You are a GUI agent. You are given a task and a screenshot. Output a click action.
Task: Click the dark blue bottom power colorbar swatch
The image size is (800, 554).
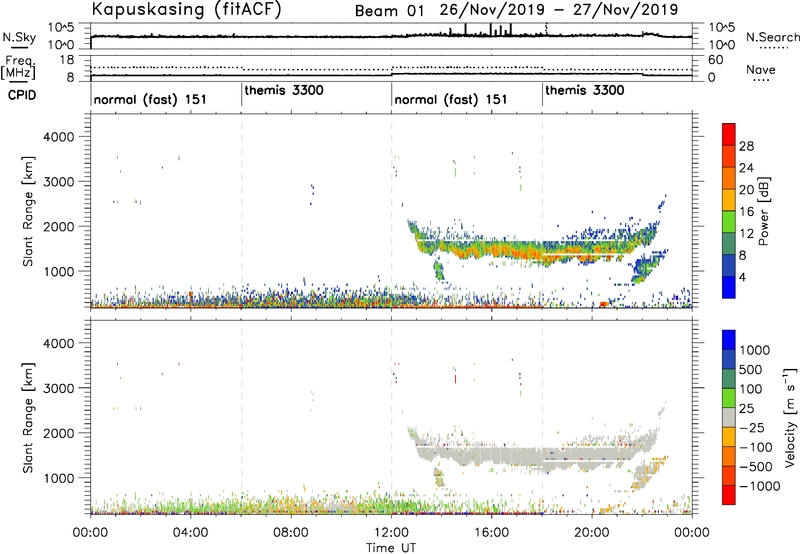point(729,288)
